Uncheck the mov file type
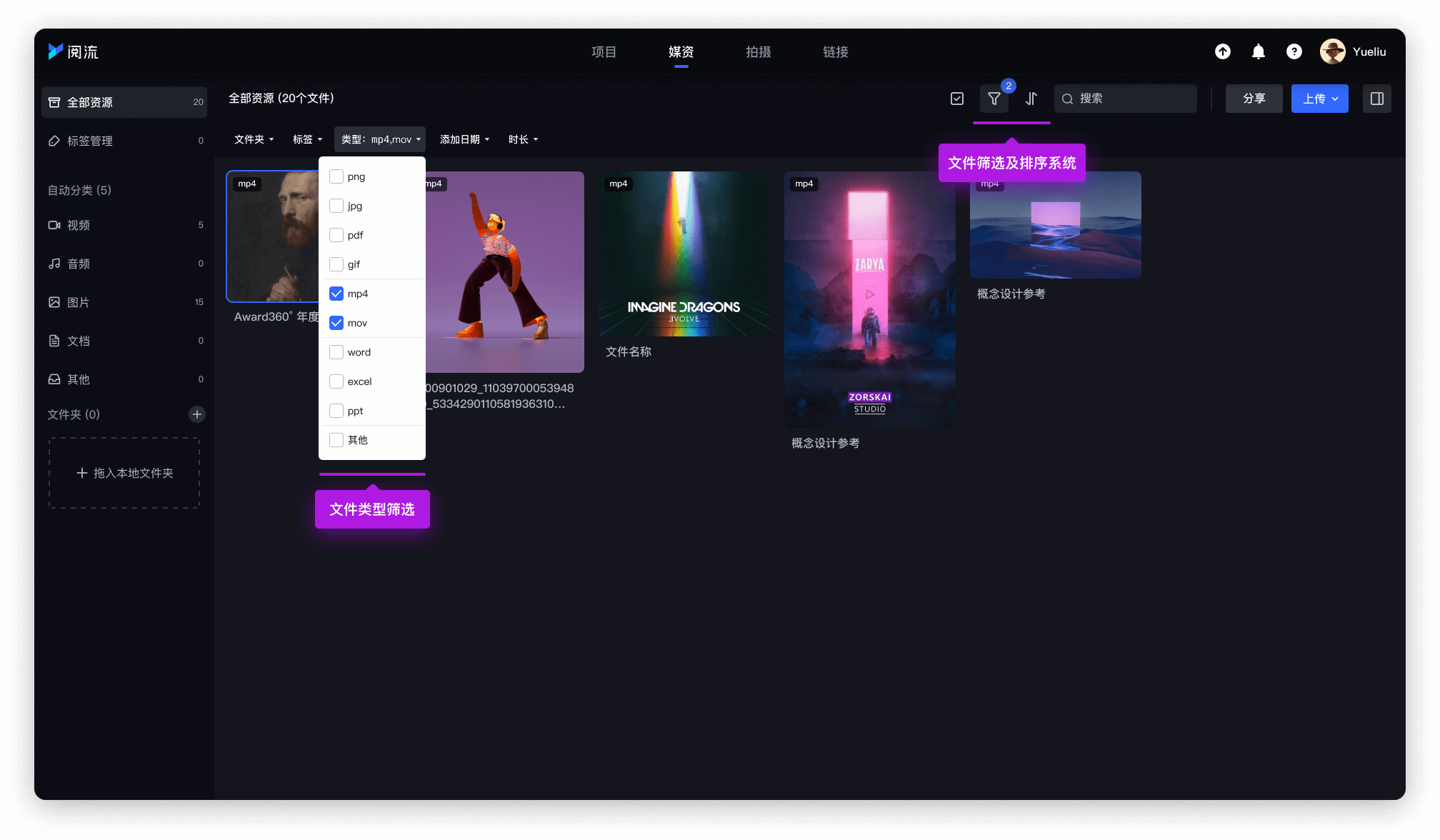This screenshot has height=840, width=1440. coord(336,323)
